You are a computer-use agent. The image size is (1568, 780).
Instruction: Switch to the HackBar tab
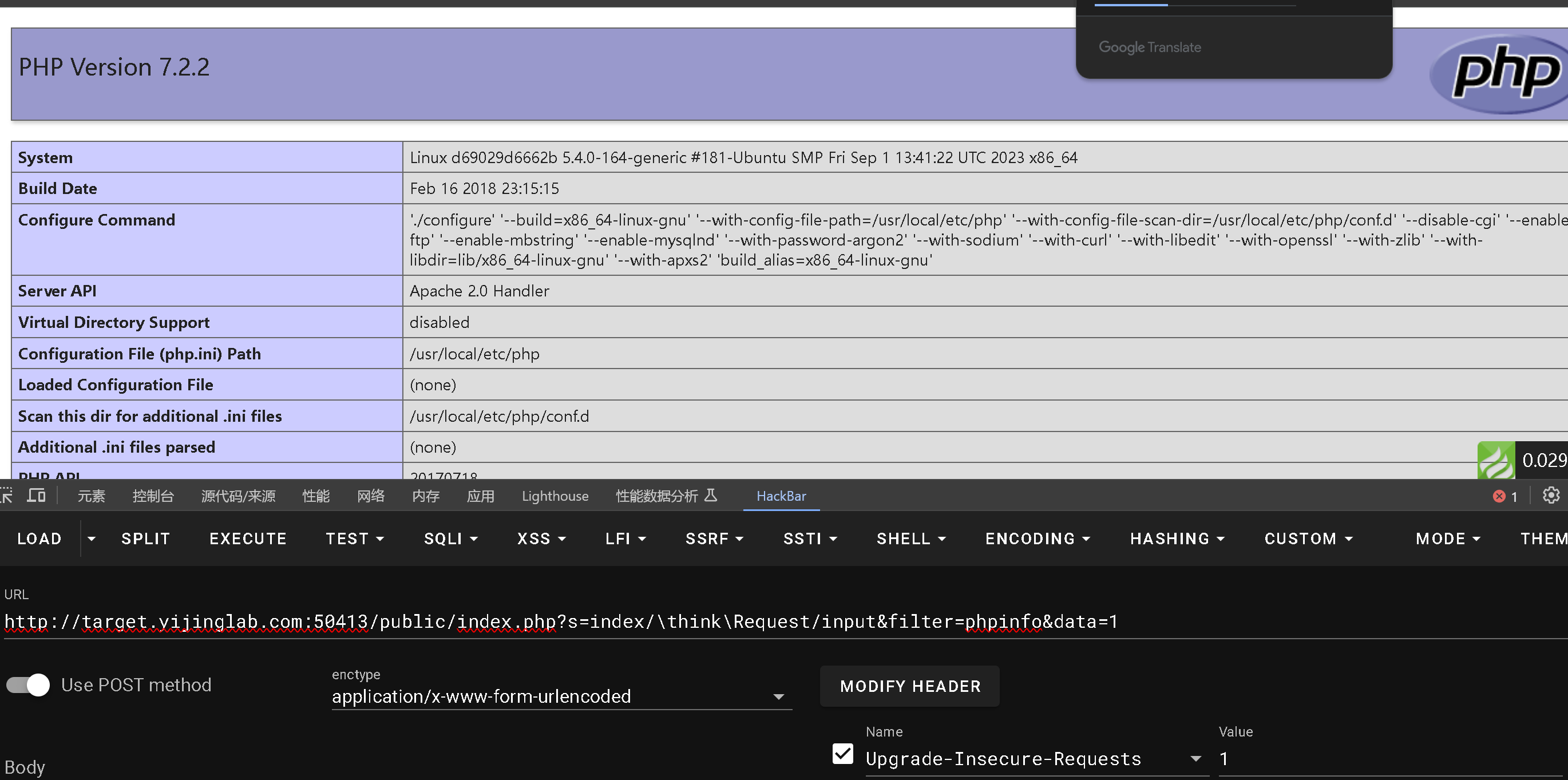point(781,496)
